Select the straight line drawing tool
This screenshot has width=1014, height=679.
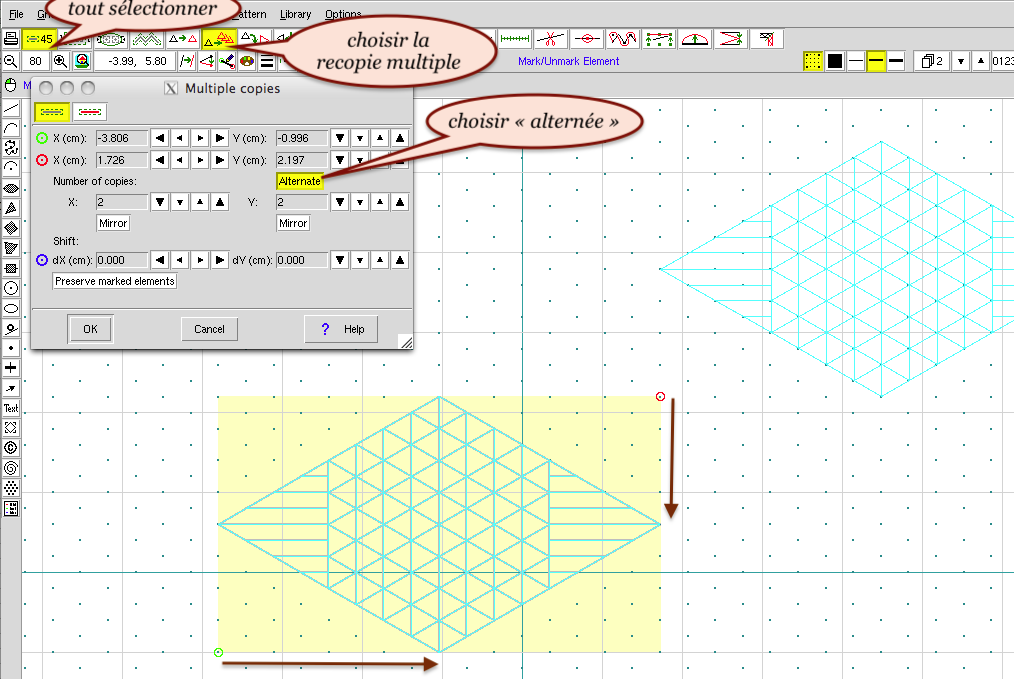coord(11,108)
